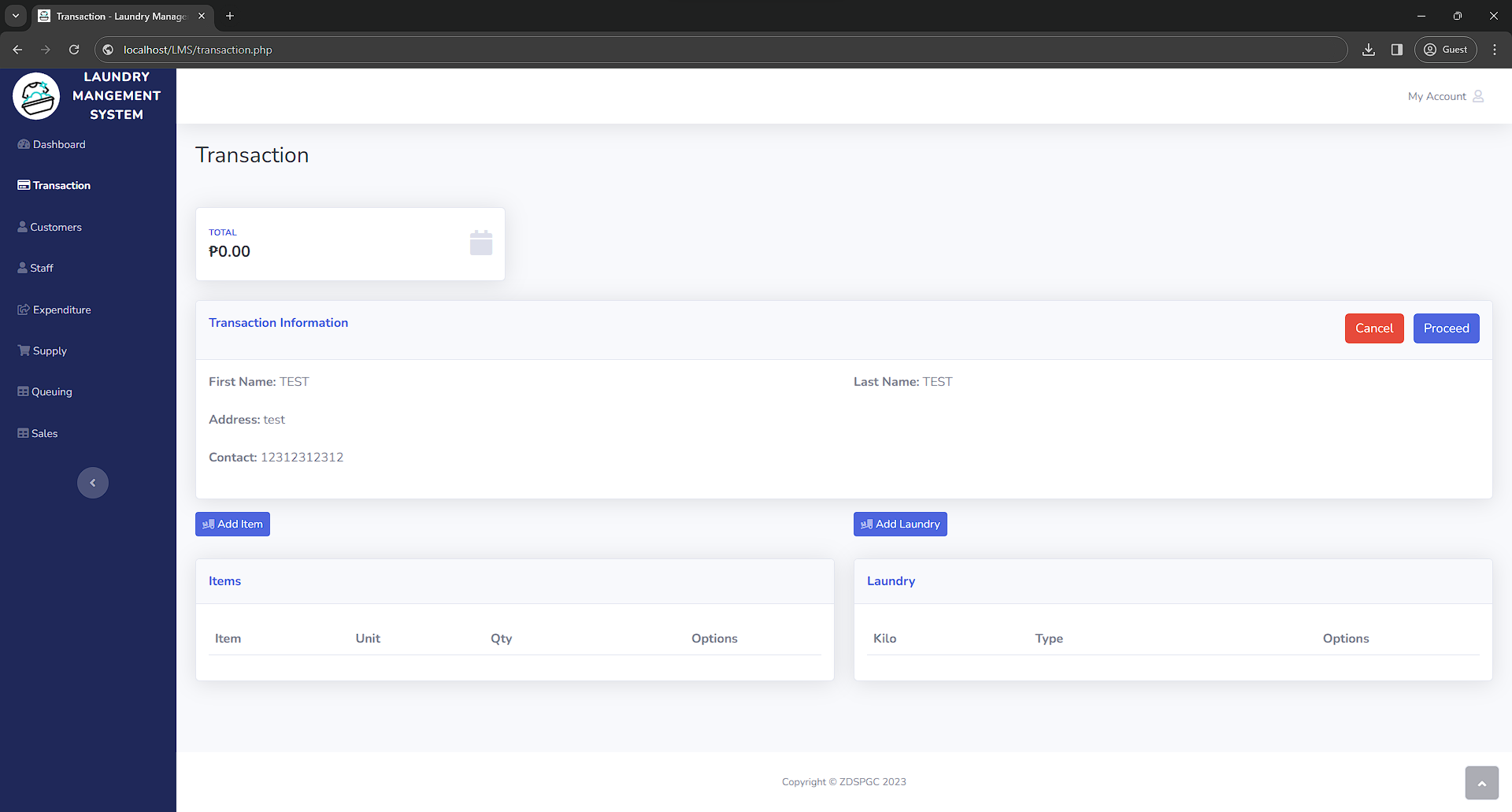Click the Items card heading
This screenshot has width=1512, height=812.
(224, 581)
